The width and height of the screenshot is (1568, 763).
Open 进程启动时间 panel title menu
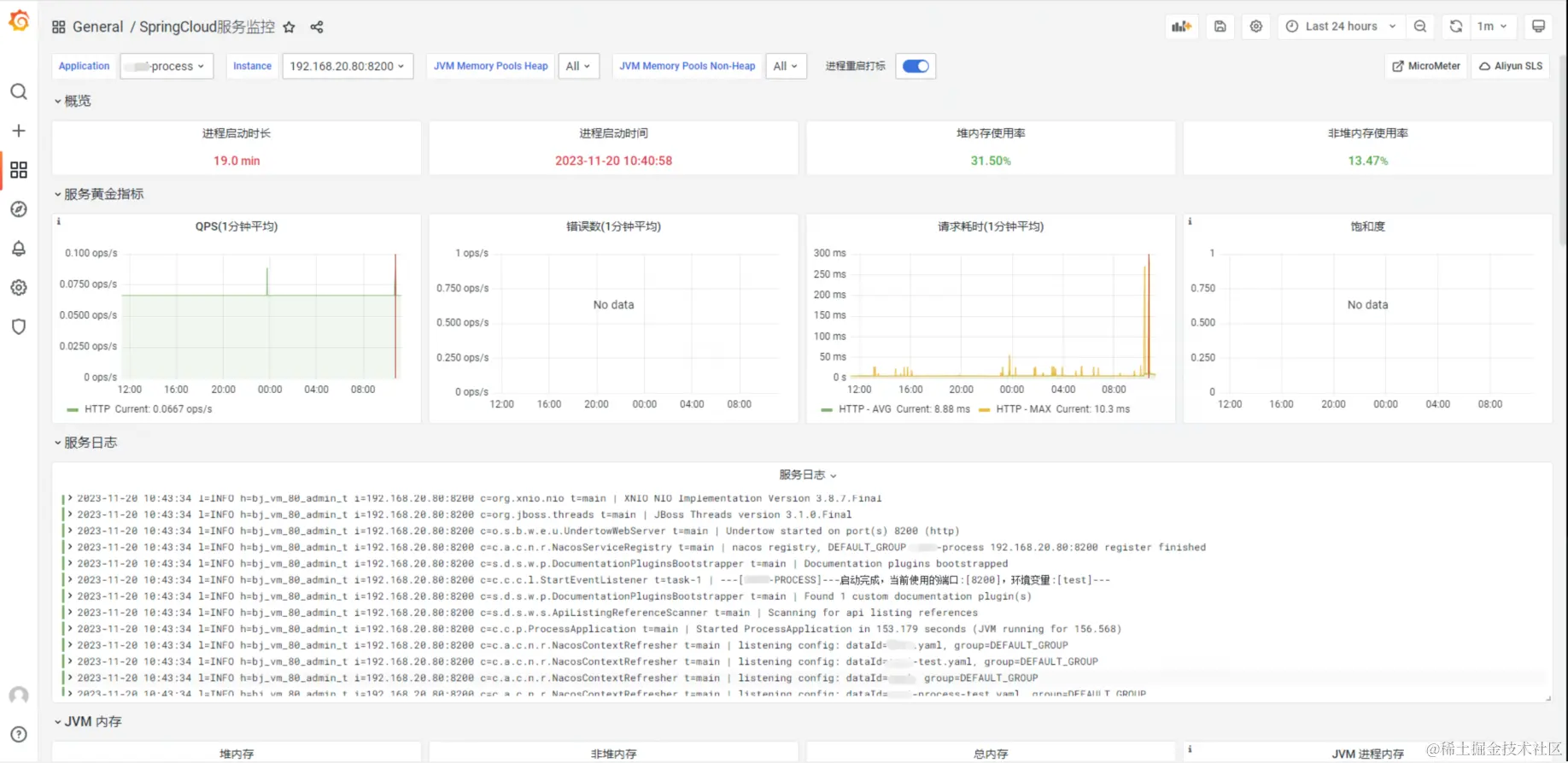tap(613, 133)
